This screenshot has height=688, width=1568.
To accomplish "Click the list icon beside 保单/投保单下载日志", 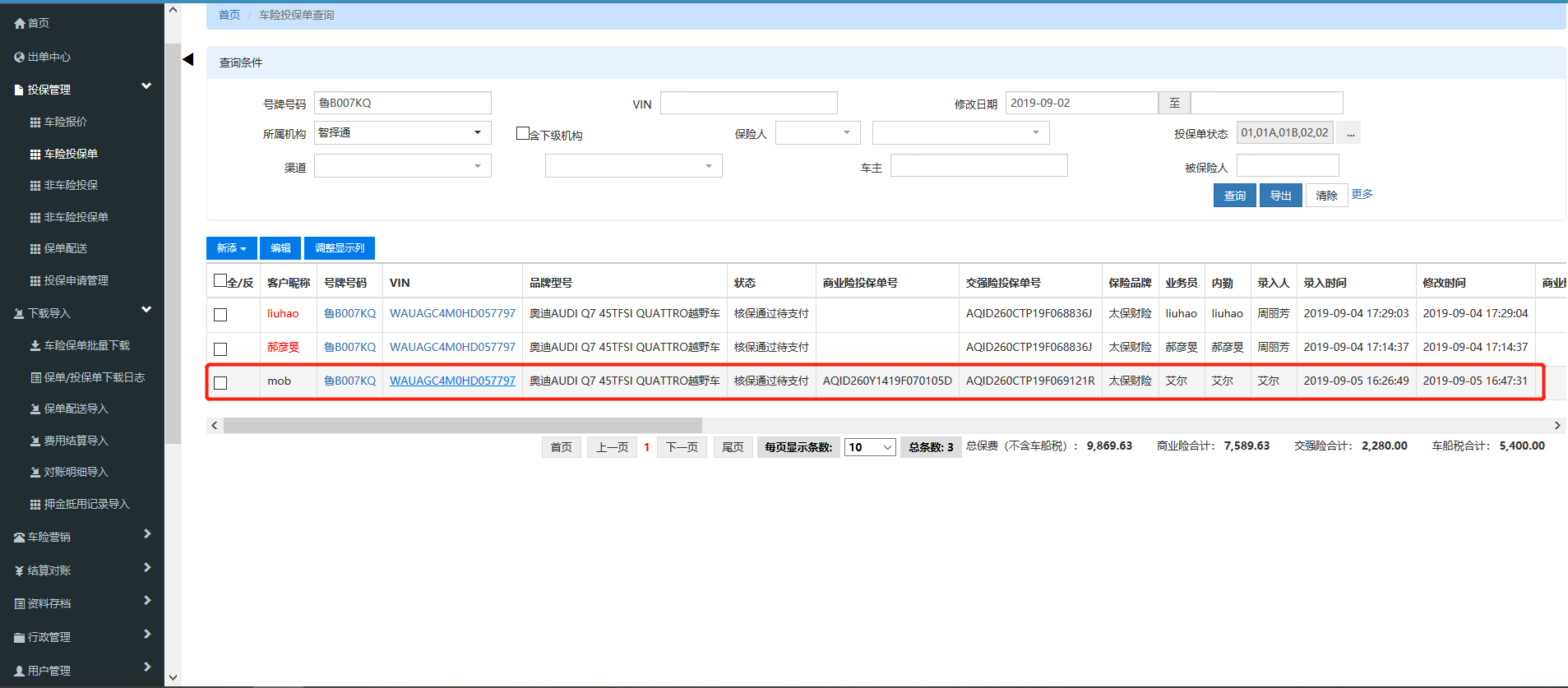I will coord(35,378).
